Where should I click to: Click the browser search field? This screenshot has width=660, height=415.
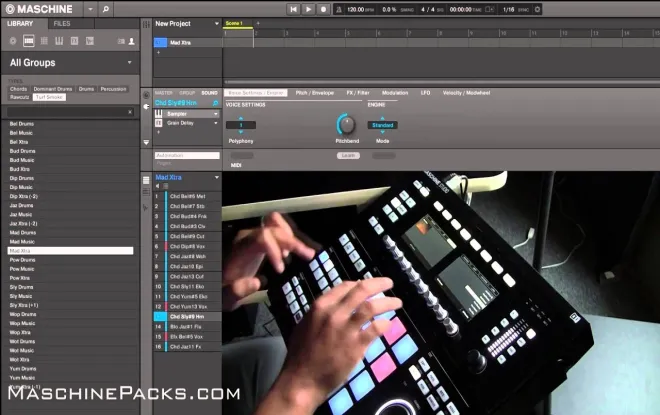67,112
